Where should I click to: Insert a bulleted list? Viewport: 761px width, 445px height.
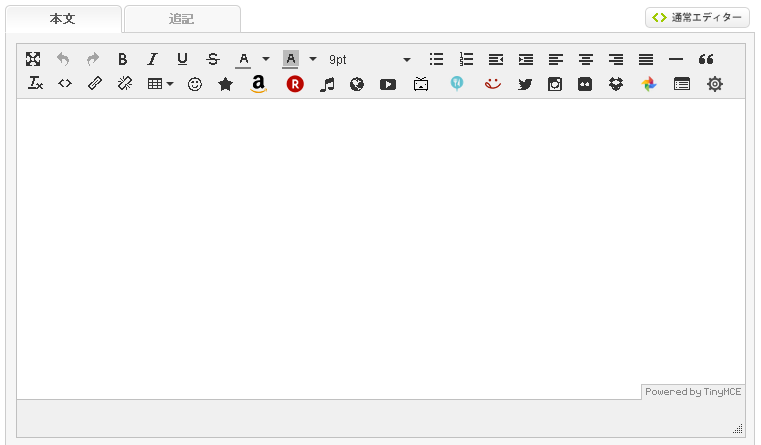pos(436,59)
